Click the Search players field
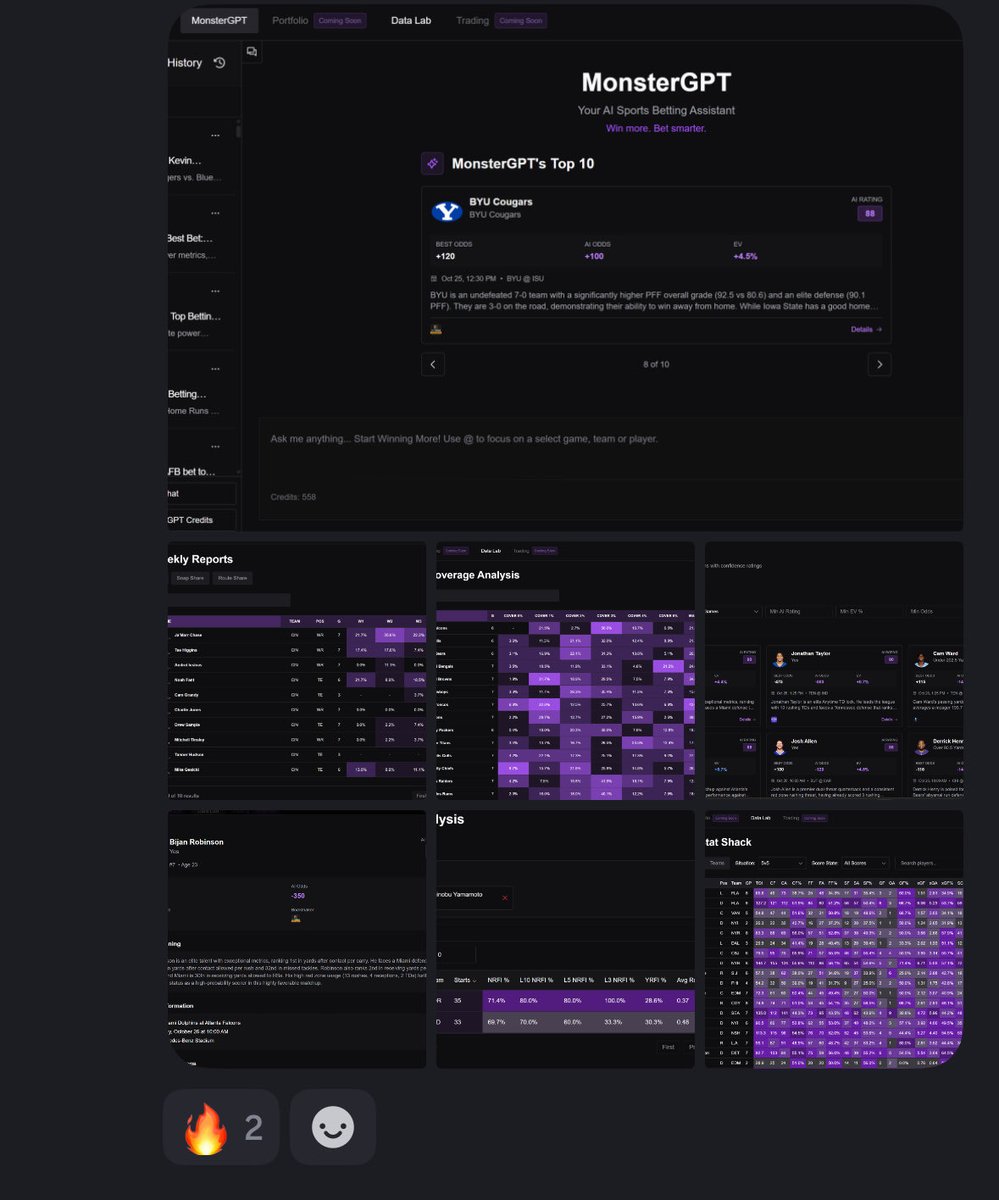Image resolution: width=999 pixels, height=1200 pixels. [x=929, y=863]
